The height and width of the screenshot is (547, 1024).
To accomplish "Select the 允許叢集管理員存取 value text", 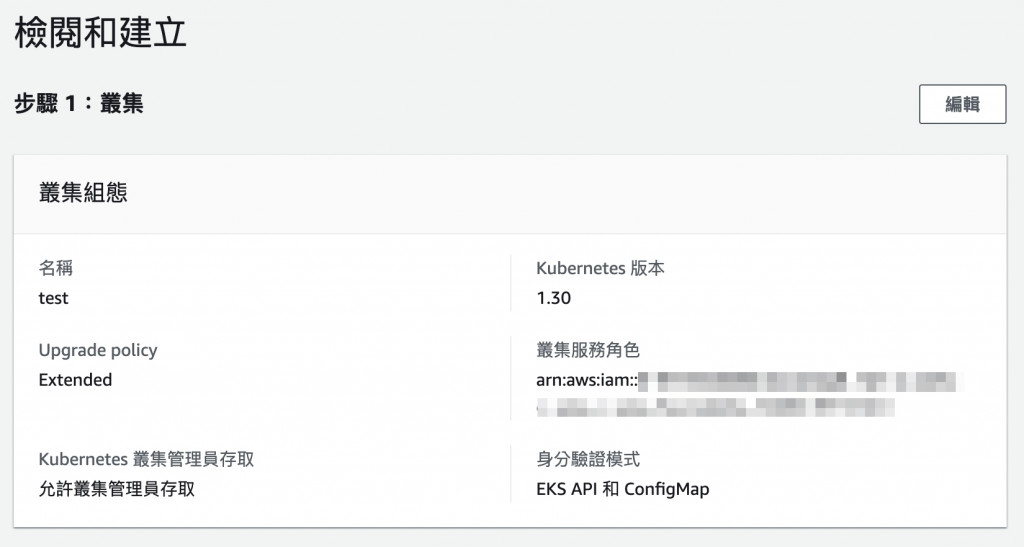I will click(116, 490).
